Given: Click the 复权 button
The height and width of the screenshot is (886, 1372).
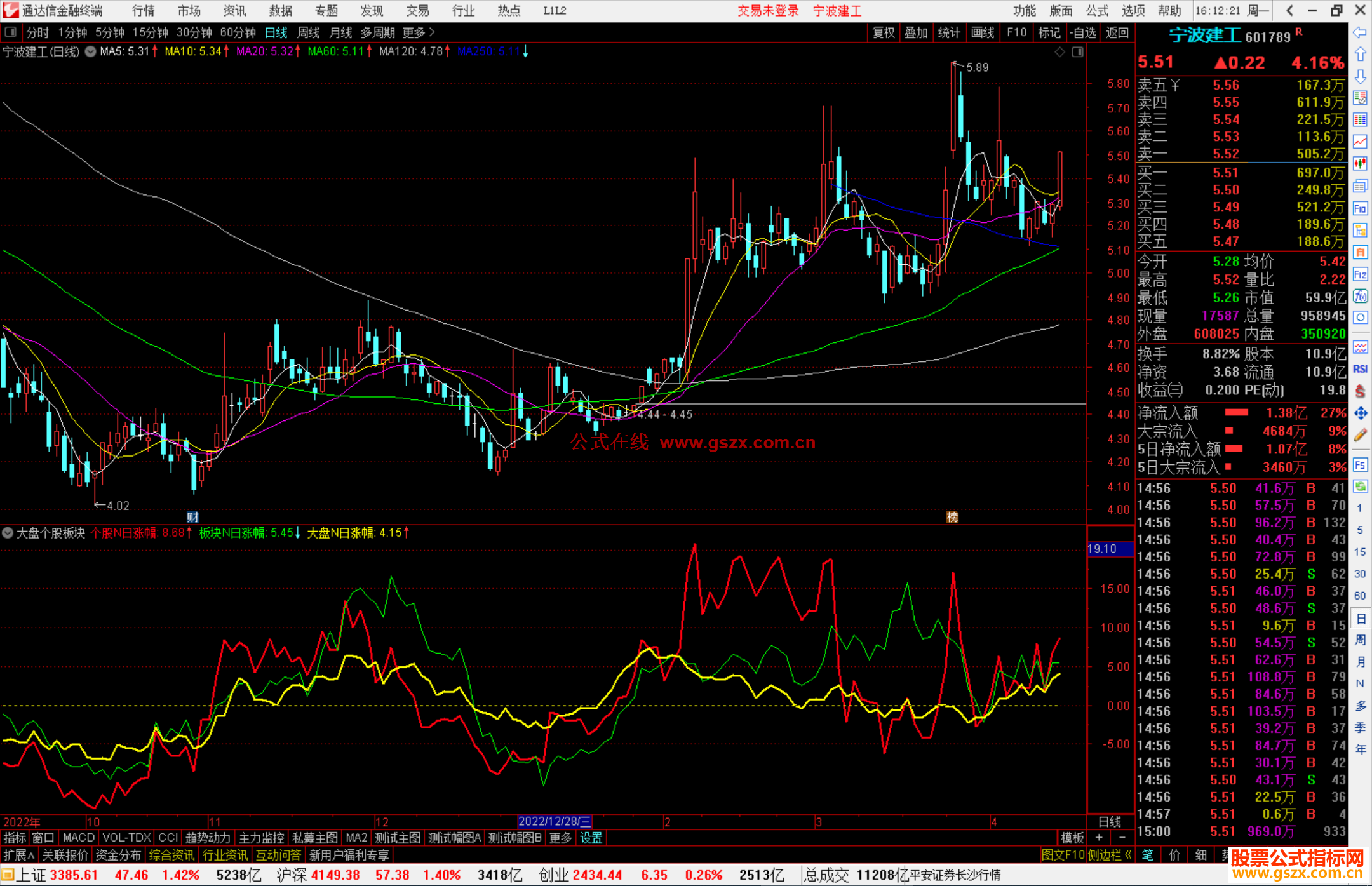Looking at the screenshot, I should 884,32.
